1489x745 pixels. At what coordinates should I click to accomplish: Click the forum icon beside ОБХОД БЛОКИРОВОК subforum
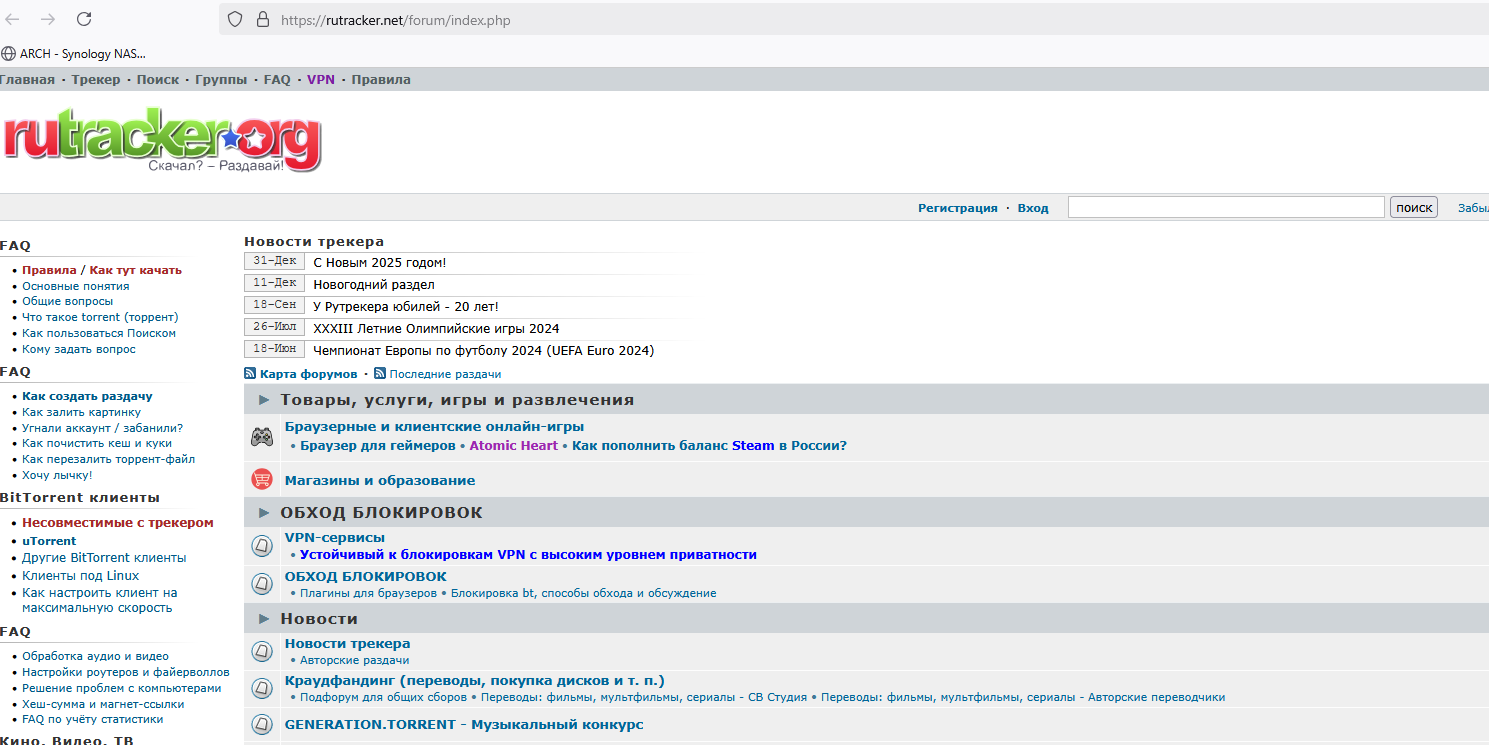coord(262,584)
